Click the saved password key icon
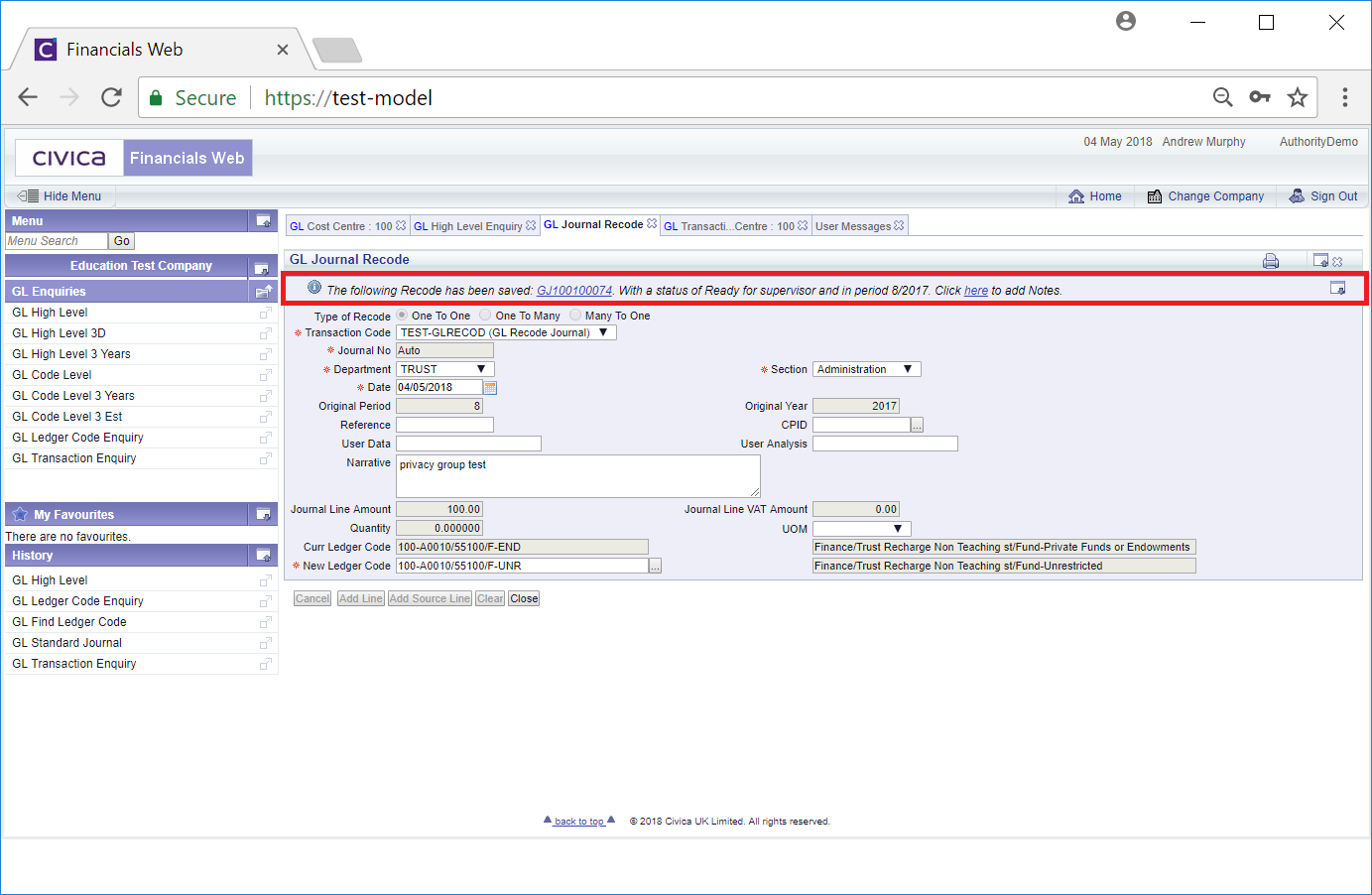The width and height of the screenshot is (1372, 895). point(1260,97)
